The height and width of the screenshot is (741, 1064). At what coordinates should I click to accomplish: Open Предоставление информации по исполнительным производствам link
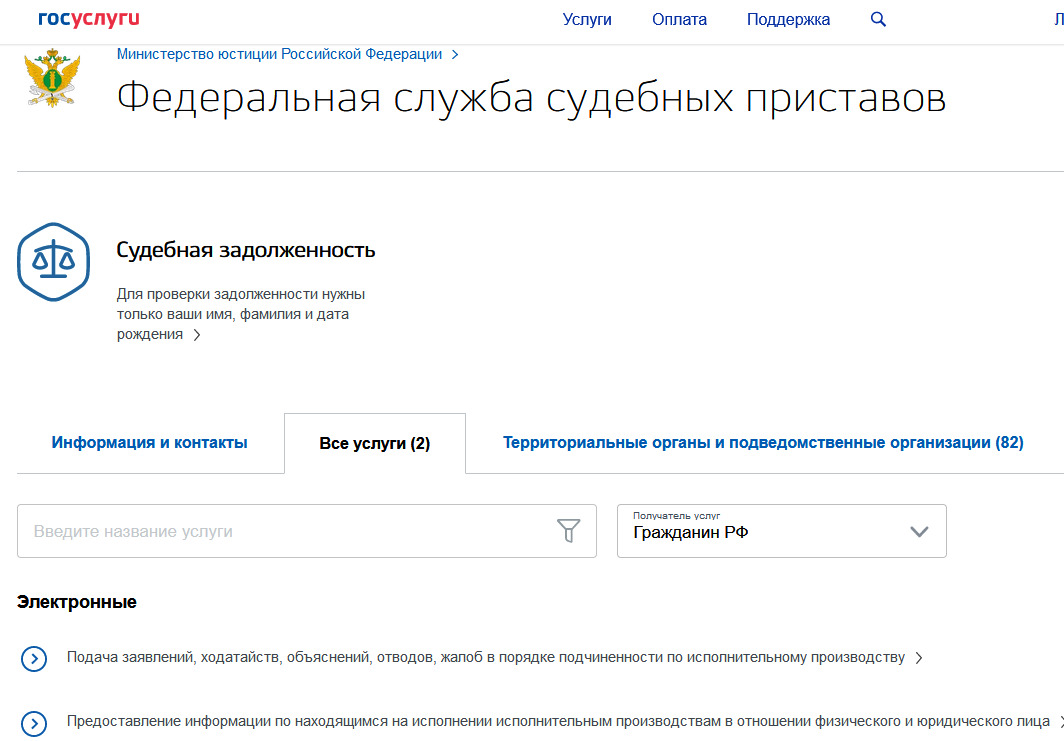pos(558,721)
